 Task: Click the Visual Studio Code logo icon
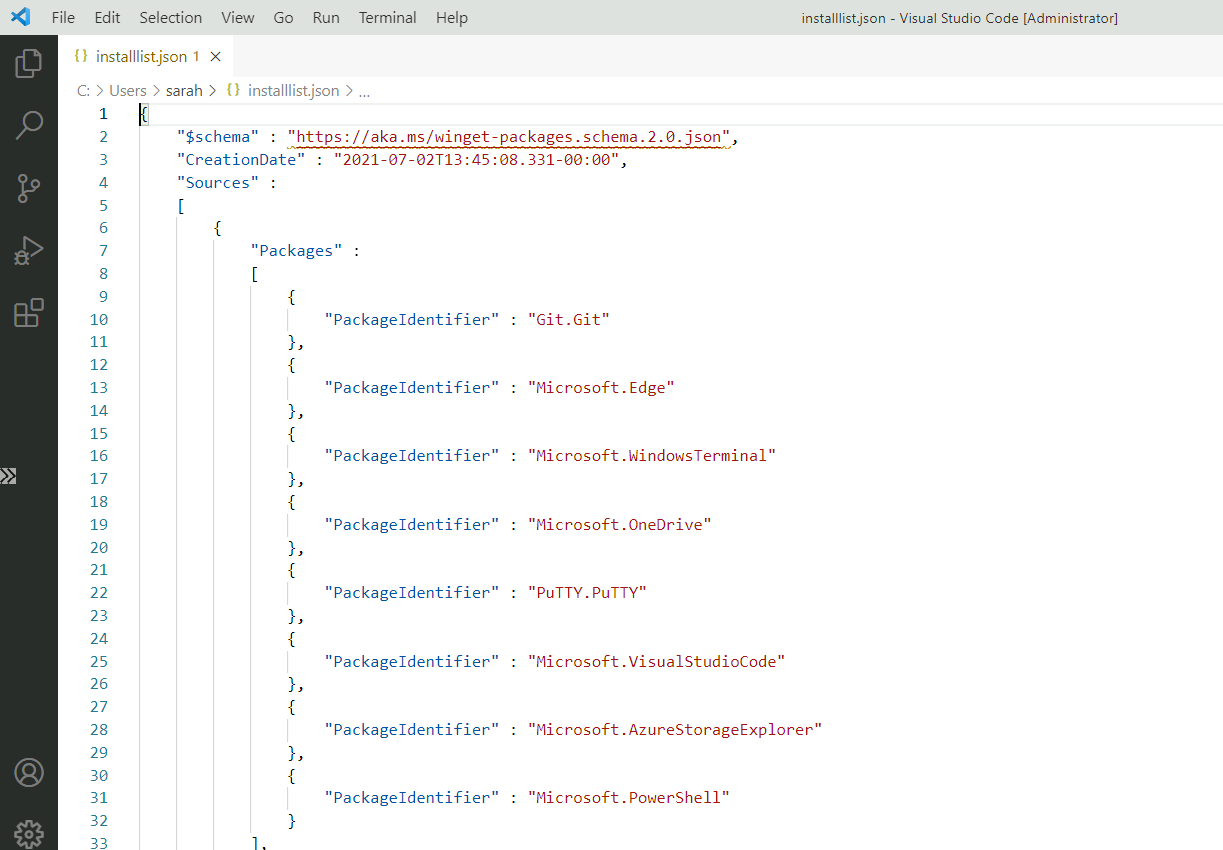20,17
